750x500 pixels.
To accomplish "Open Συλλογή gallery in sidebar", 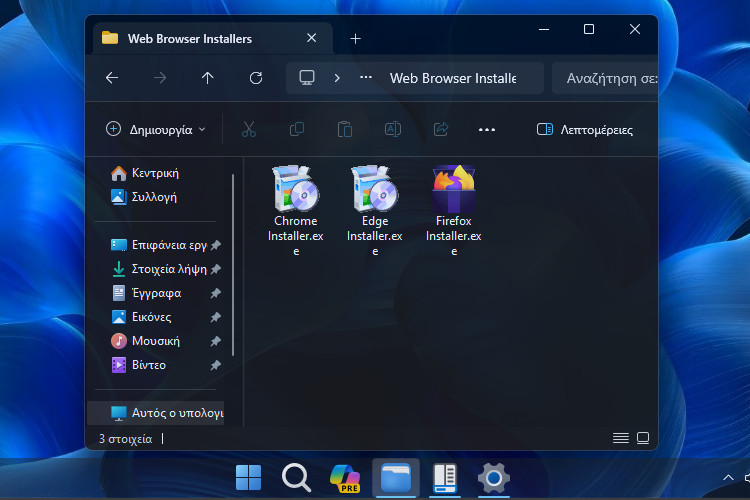I will (x=155, y=197).
